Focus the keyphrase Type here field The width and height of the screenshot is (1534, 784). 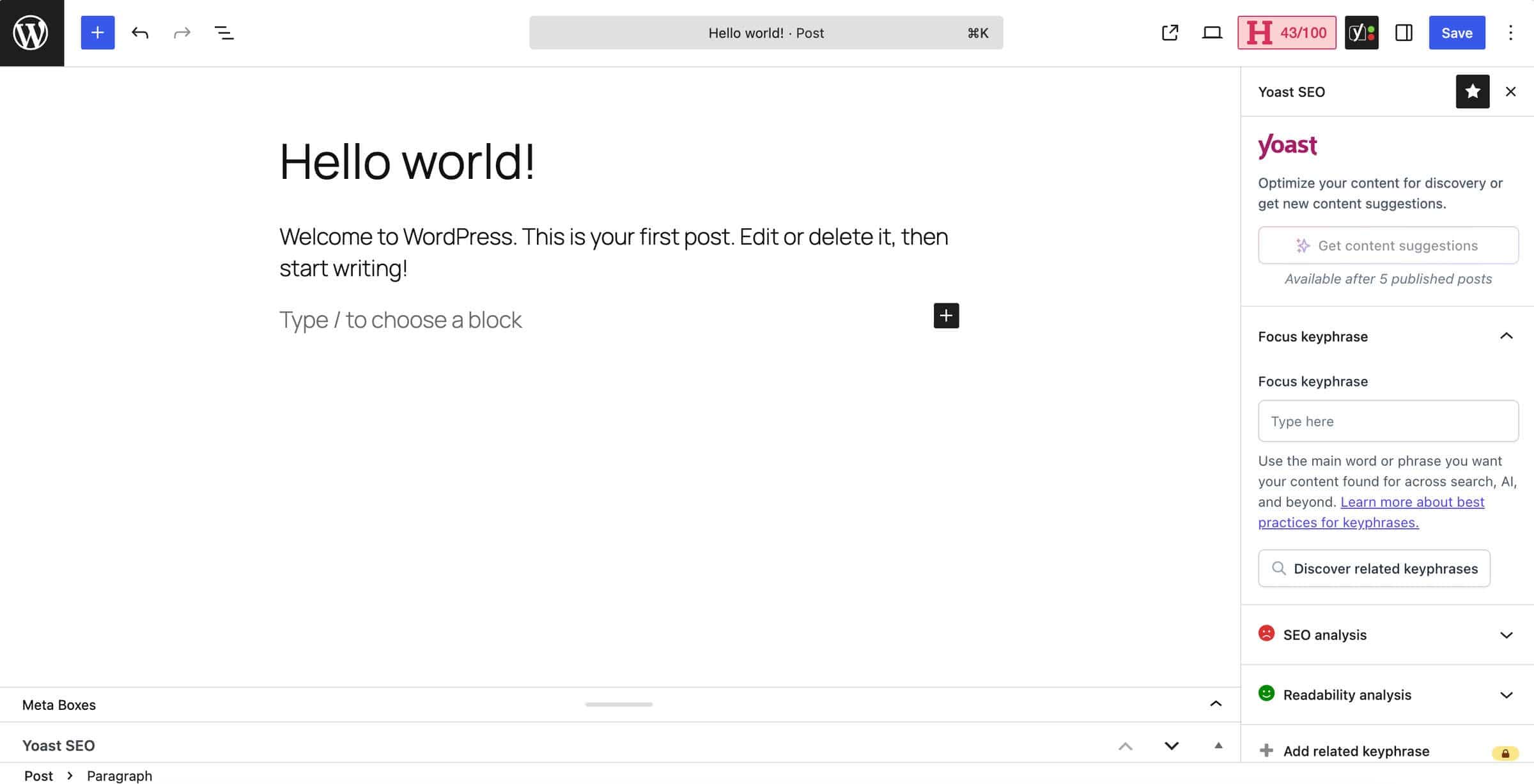coord(1388,421)
